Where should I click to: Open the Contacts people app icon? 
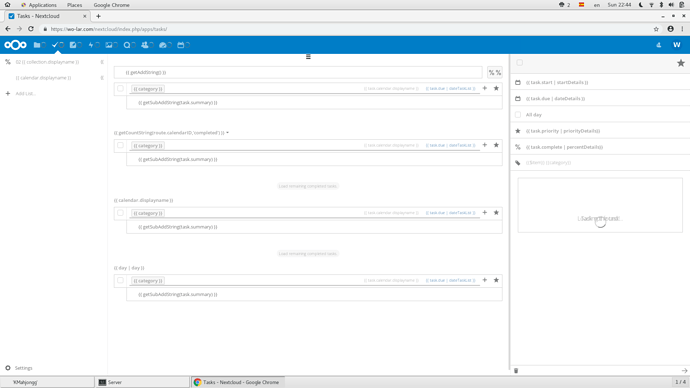(145, 45)
